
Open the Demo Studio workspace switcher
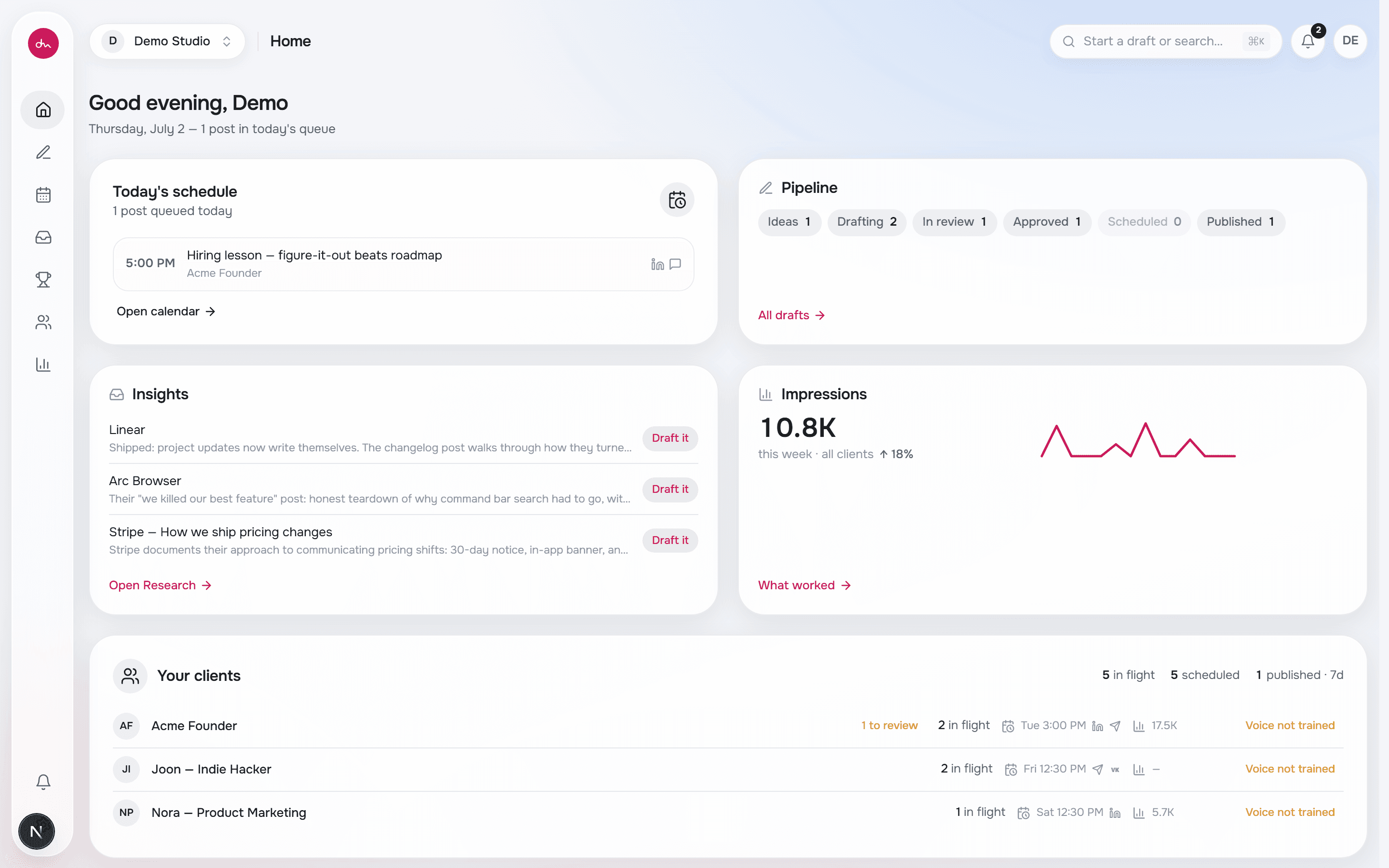[x=167, y=41]
